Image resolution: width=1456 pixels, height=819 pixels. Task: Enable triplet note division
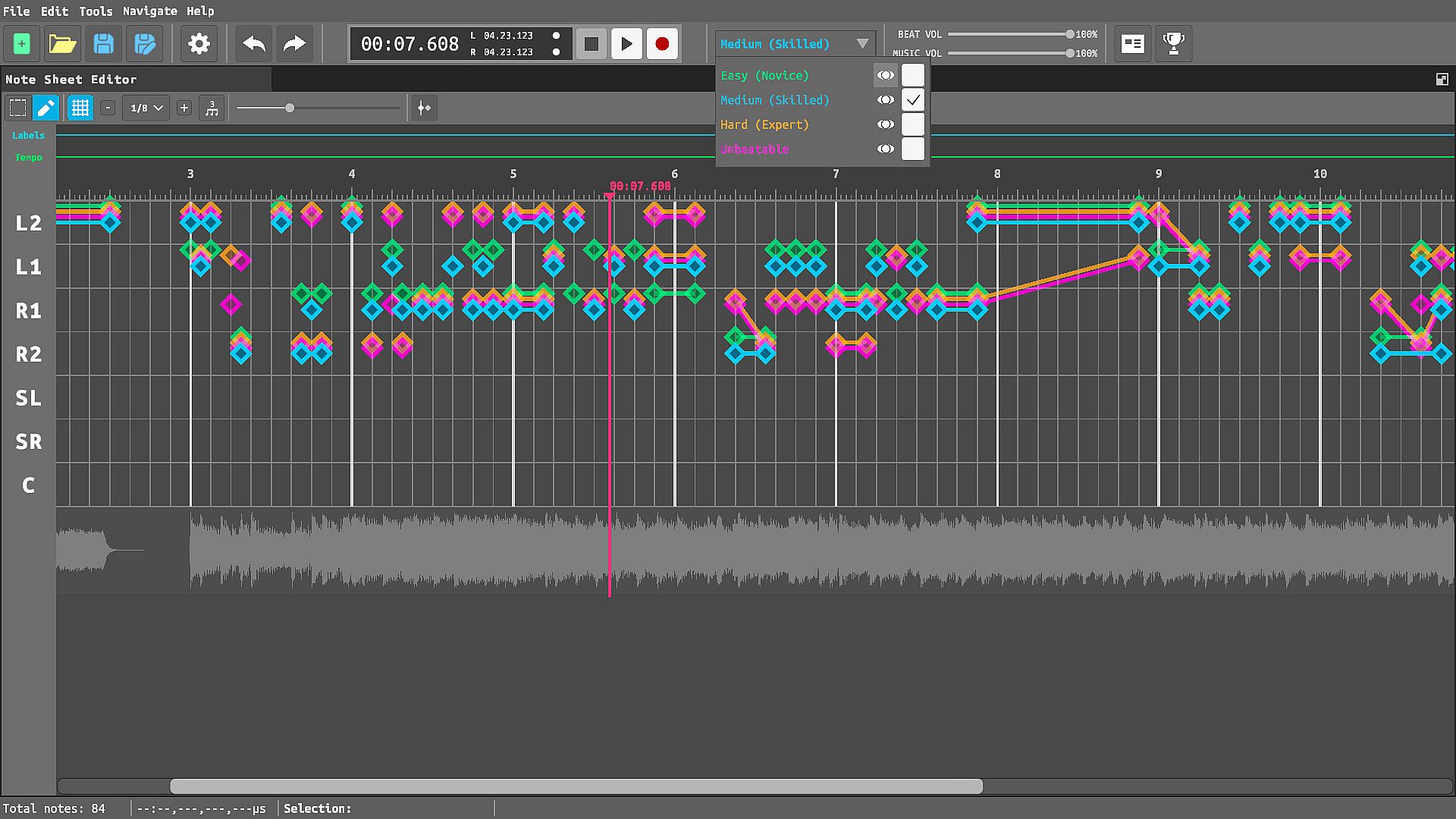(212, 108)
